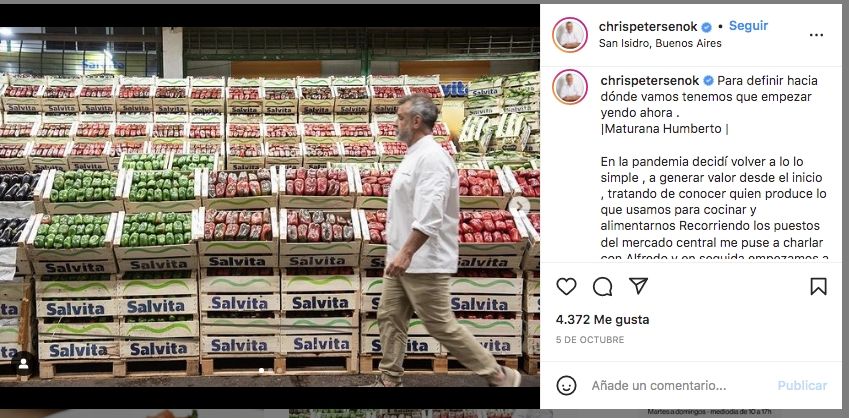Image resolution: width=849 pixels, height=418 pixels.
Task: Advance to next photo with carousel arrow
Action: [x=520, y=204]
